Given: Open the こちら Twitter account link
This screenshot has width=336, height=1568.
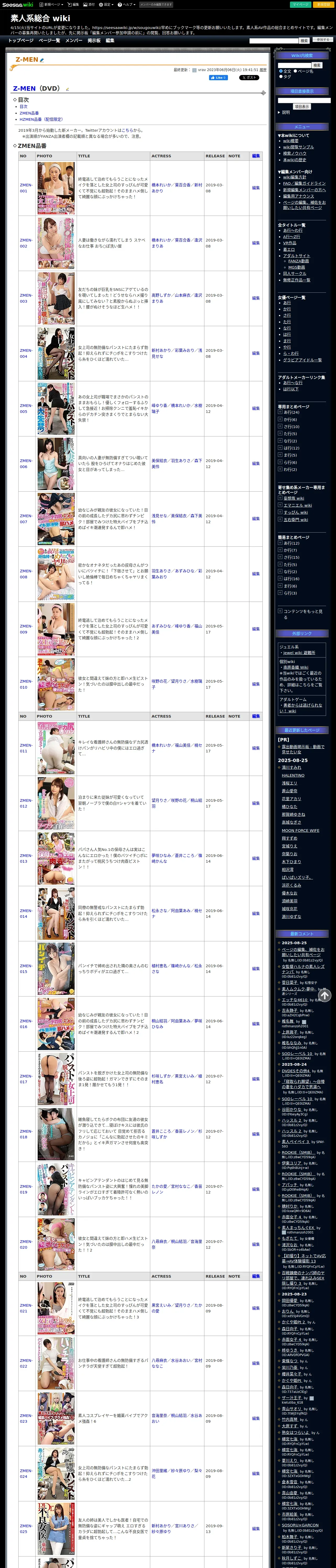Looking at the screenshot, I should point(127,130).
